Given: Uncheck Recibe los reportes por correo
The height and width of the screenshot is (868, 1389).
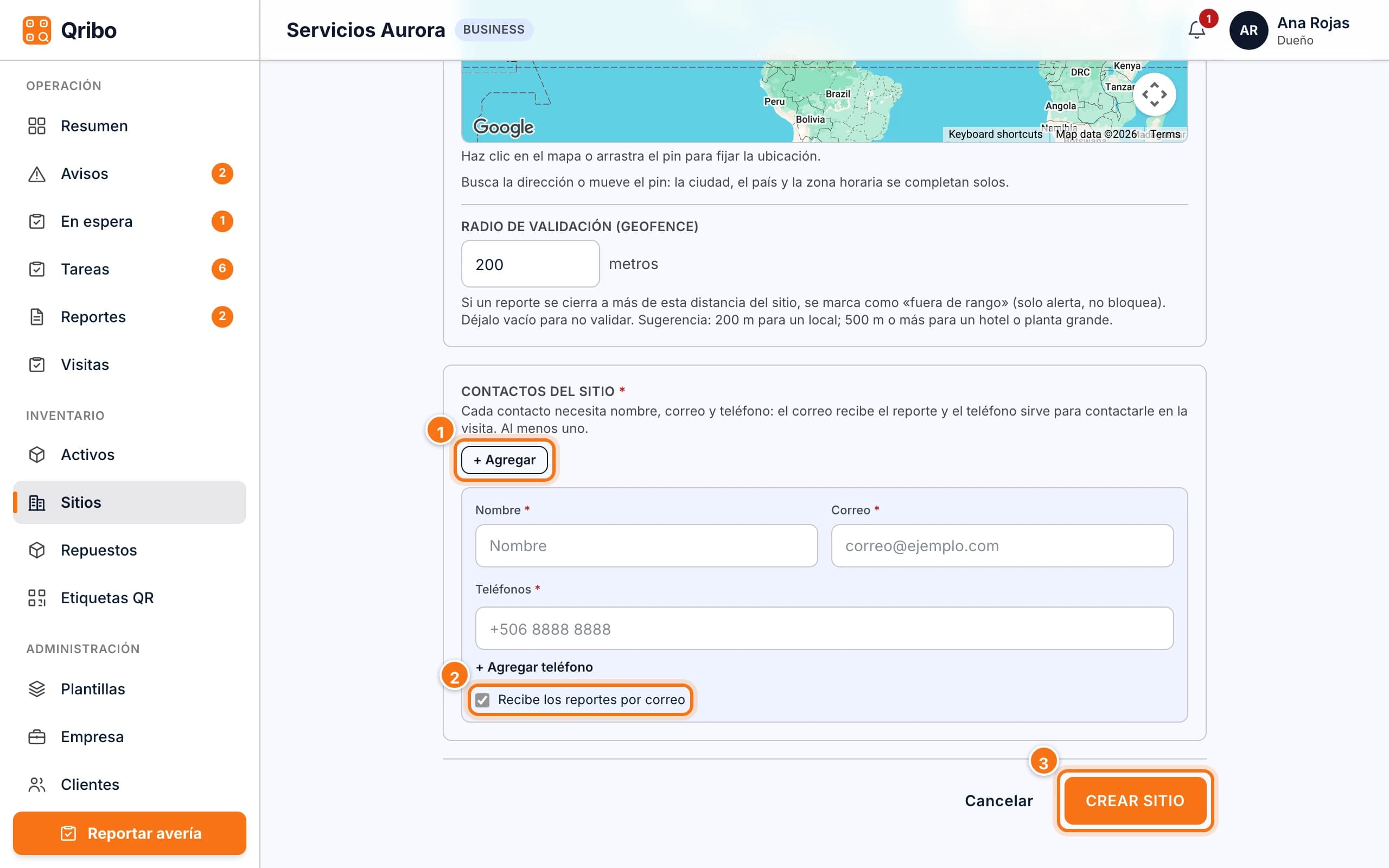Looking at the screenshot, I should 483,700.
